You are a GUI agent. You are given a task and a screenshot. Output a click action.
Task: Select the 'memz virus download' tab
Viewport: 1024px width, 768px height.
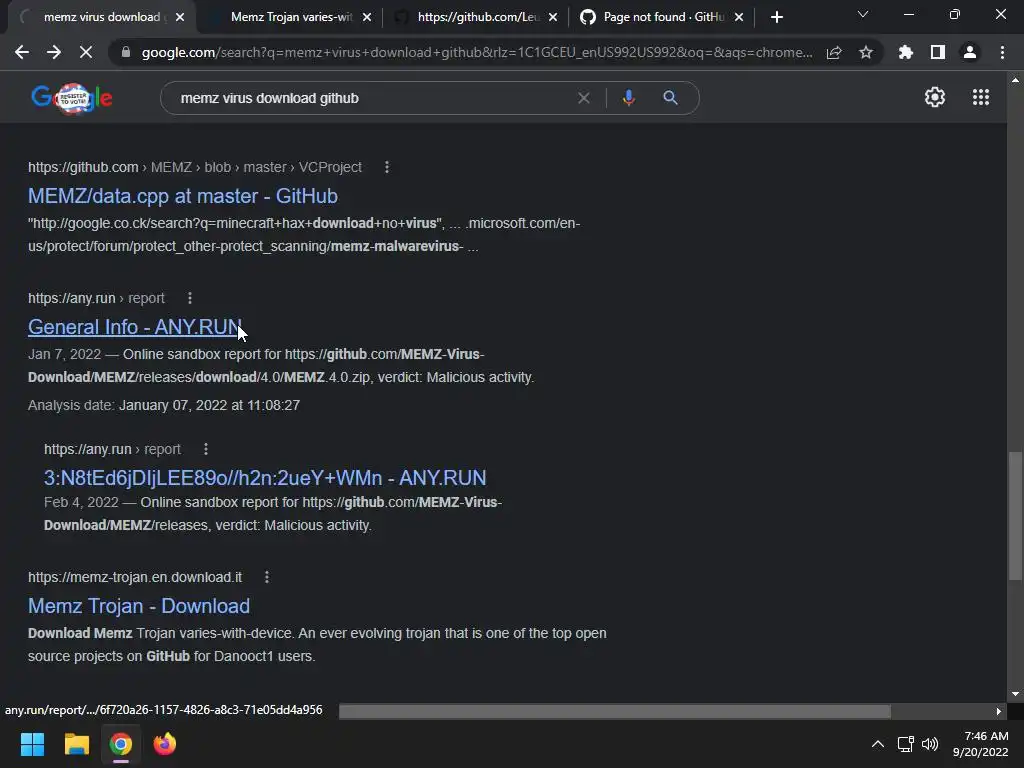(102, 17)
